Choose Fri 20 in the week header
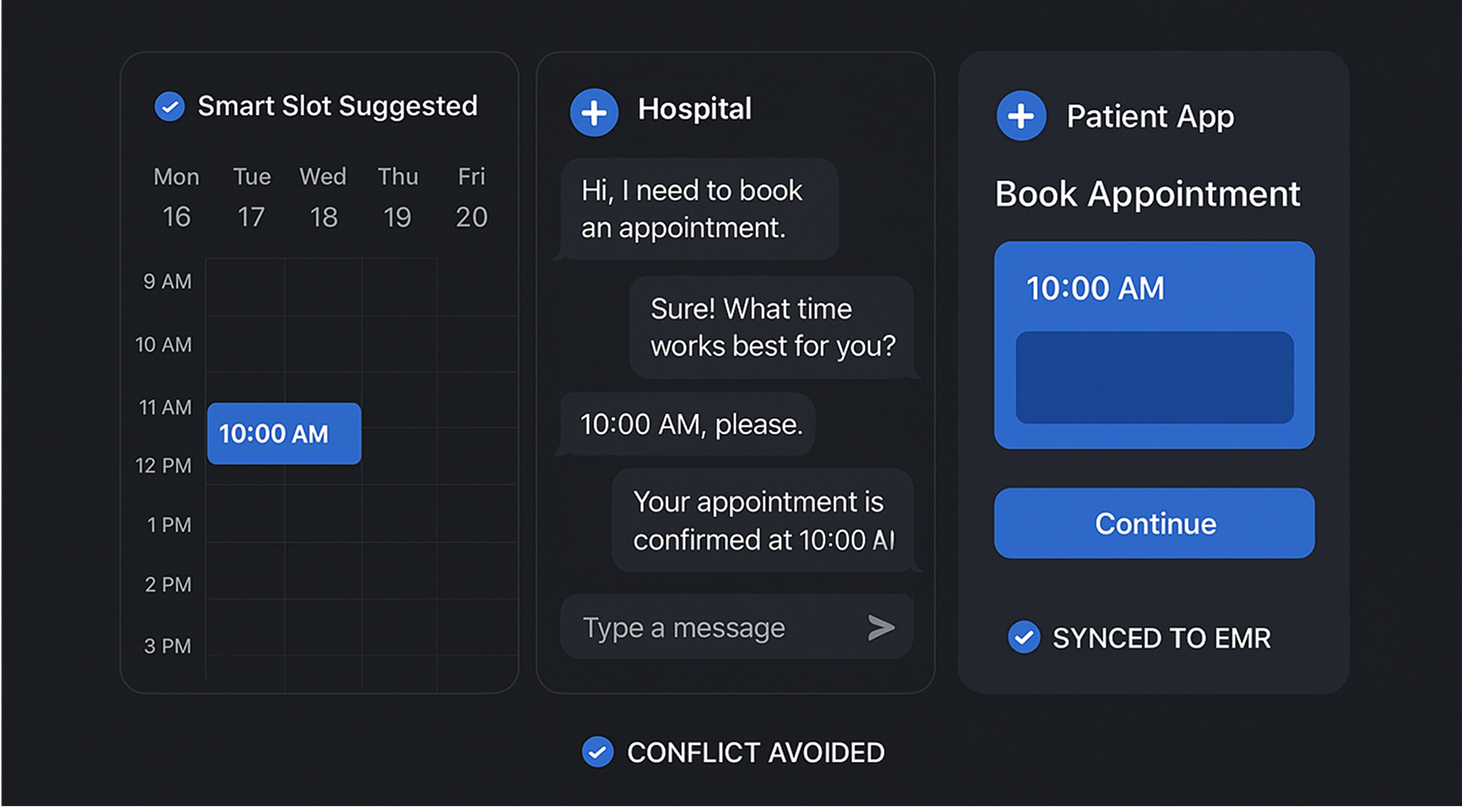The width and height of the screenshot is (1462, 807). click(x=471, y=197)
